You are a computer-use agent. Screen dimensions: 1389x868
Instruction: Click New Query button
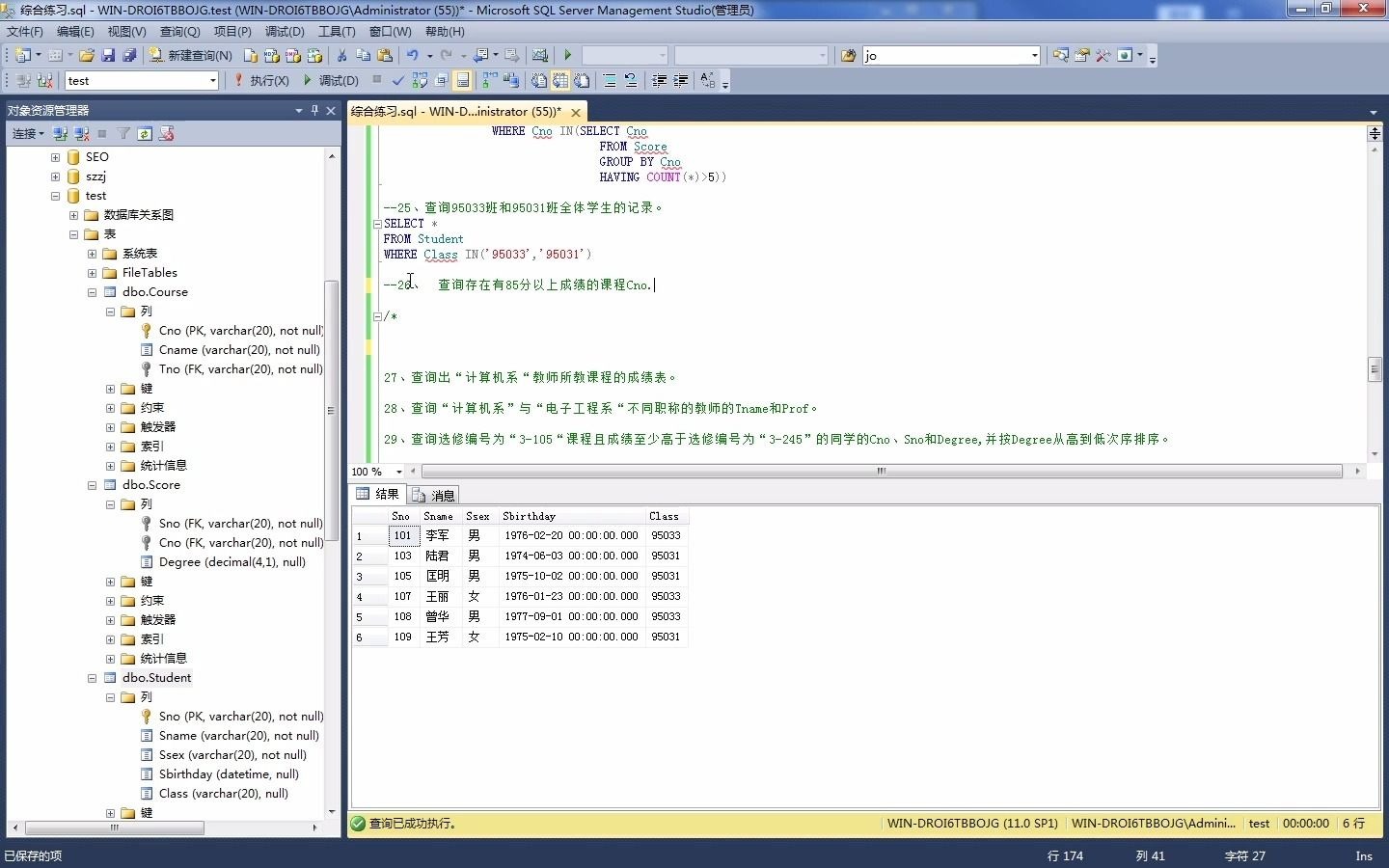(190, 56)
